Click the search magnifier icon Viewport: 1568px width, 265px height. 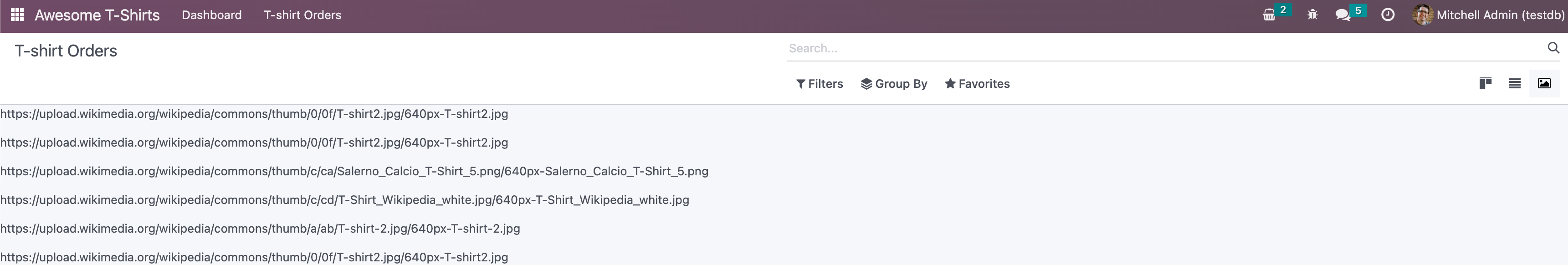coord(1553,48)
